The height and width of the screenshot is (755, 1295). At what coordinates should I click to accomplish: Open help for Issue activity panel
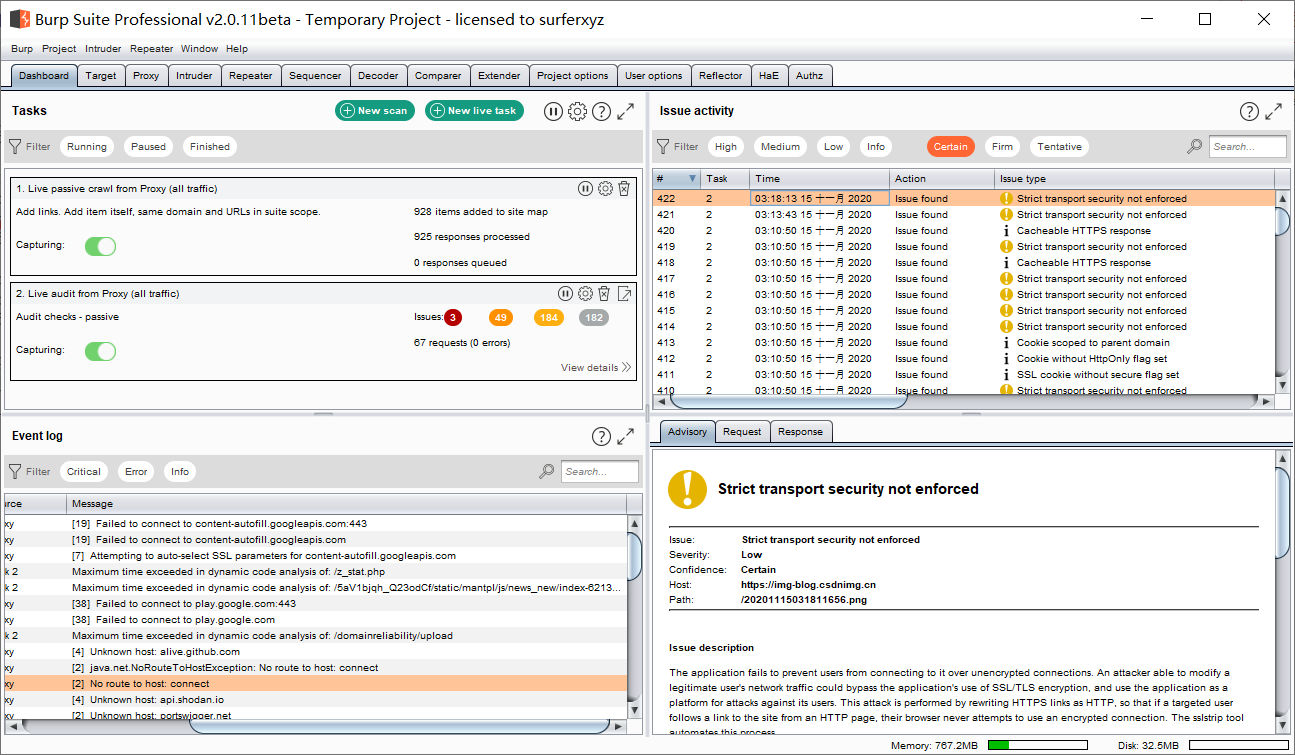coord(1249,111)
